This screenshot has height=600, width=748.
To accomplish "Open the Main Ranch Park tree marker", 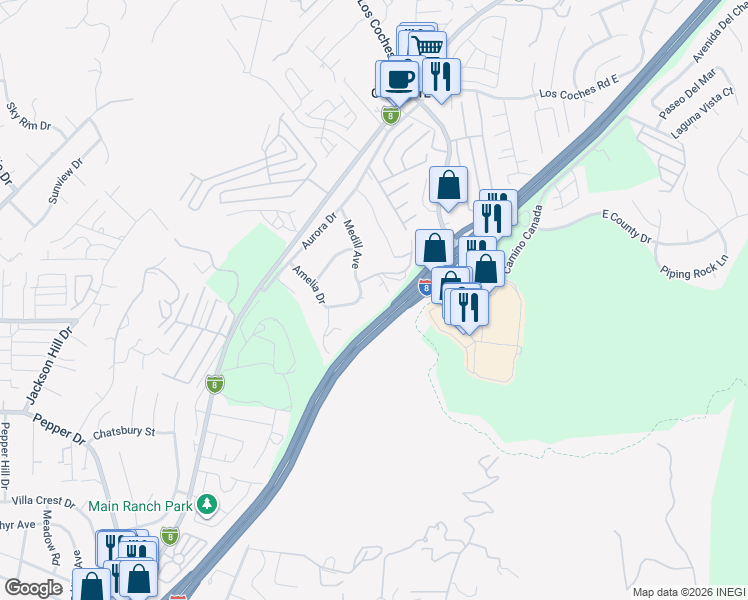I will (207, 505).
